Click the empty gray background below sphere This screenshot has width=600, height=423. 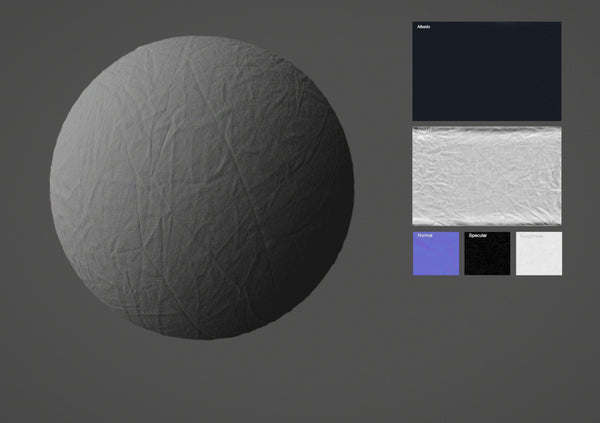click(201, 385)
